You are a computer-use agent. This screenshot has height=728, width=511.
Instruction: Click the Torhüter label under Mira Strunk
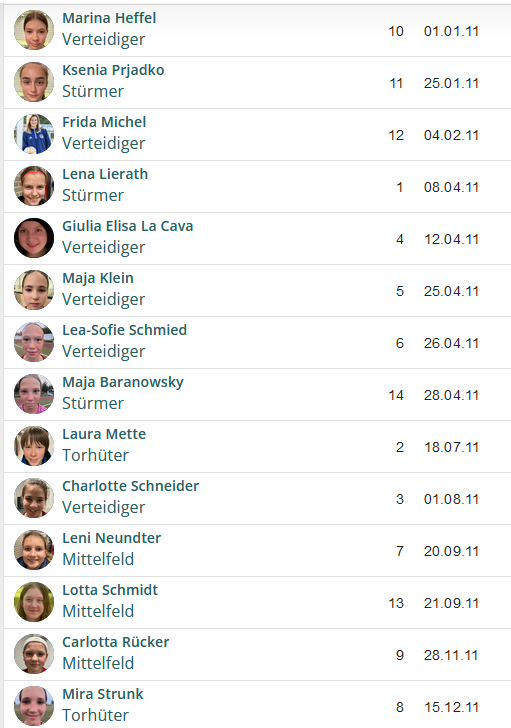pos(95,715)
